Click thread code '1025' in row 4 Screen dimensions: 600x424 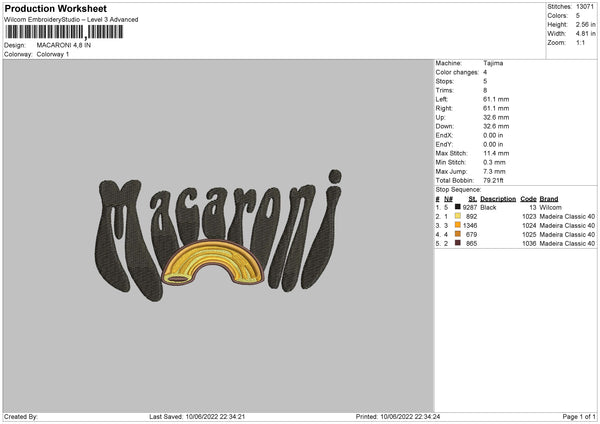[529, 235]
